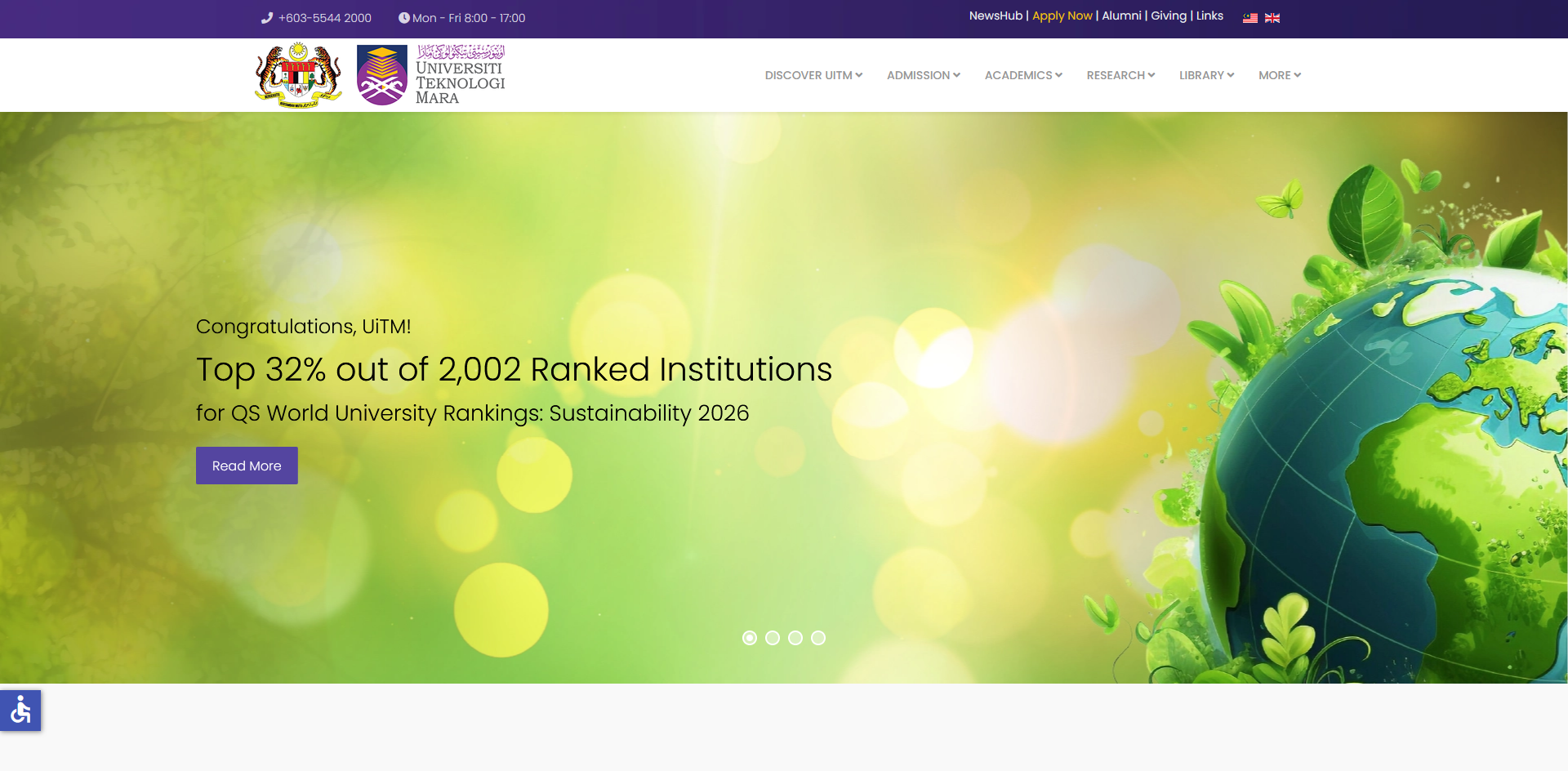Click the "QS World University Rankings: Sustainability 2026" line
The height and width of the screenshot is (771, 1568).
(x=490, y=413)
